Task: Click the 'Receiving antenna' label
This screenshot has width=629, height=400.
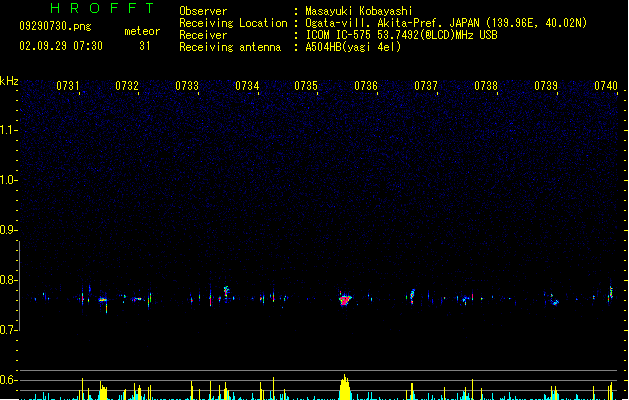Action: click(230, 47)
